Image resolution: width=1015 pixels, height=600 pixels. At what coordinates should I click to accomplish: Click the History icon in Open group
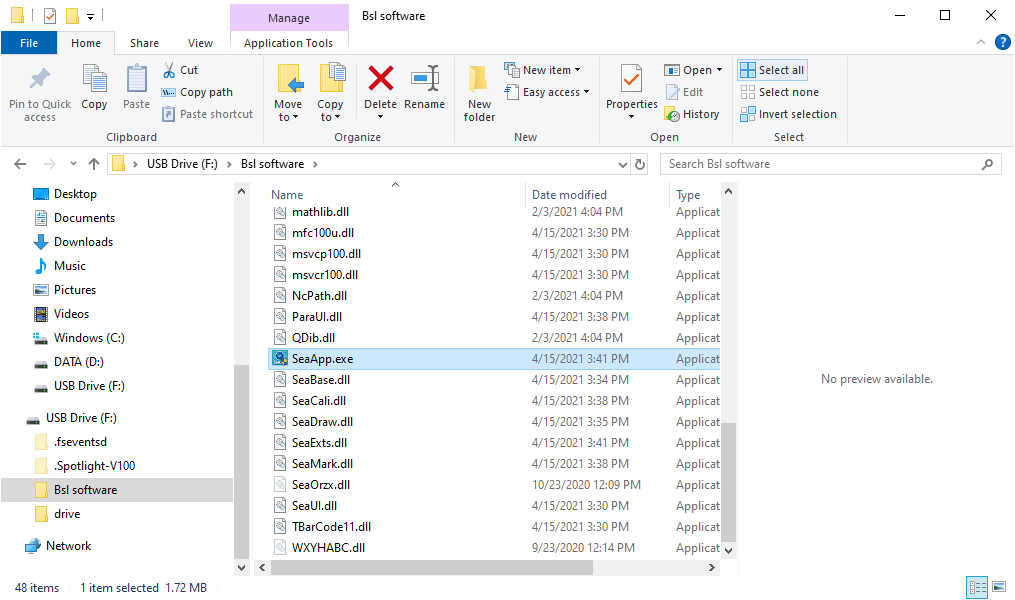click(674, 114)
